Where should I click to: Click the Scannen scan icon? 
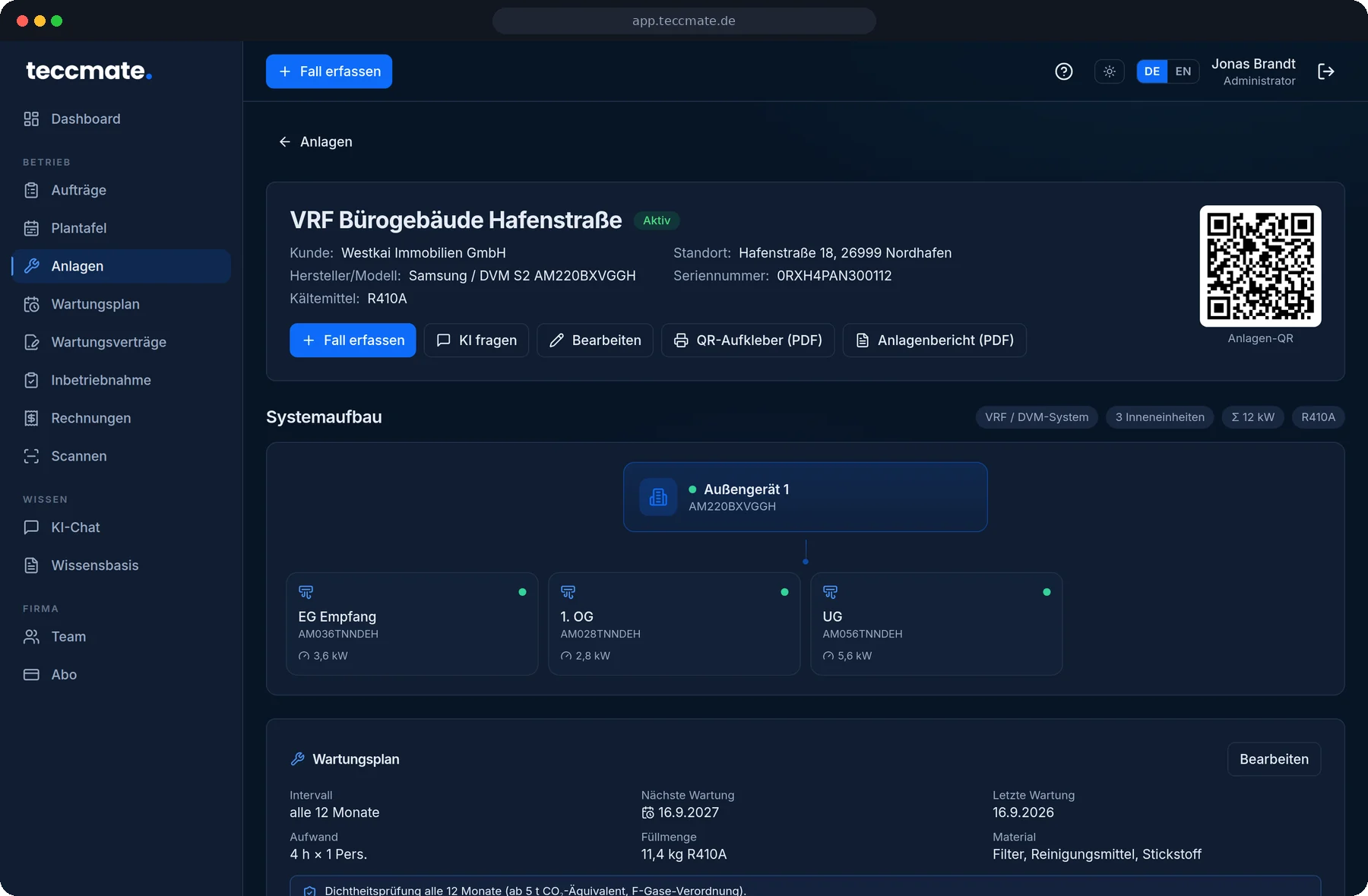[31, 456]
